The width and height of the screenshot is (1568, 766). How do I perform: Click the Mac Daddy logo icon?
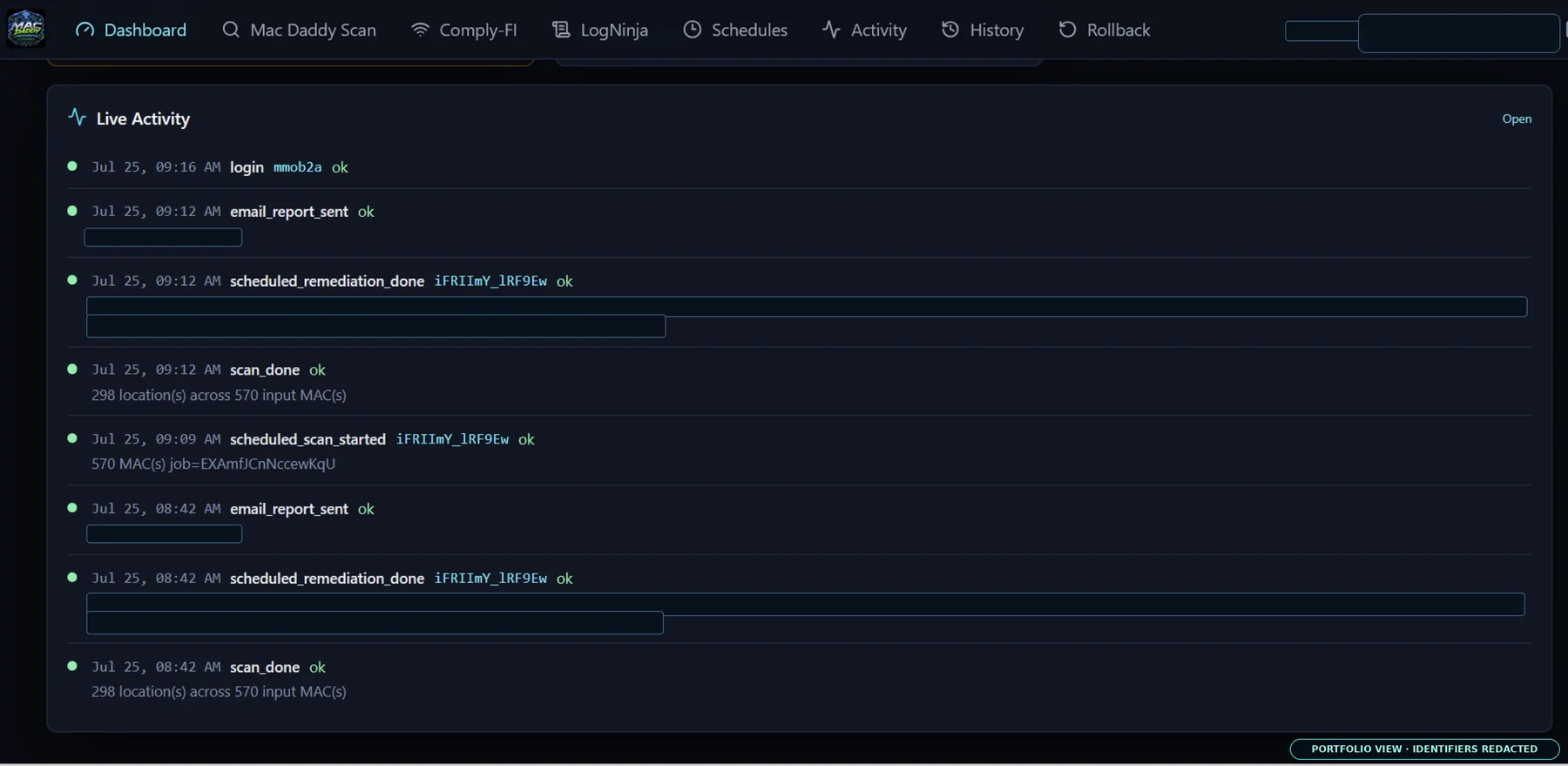click(x=26, y=29)
